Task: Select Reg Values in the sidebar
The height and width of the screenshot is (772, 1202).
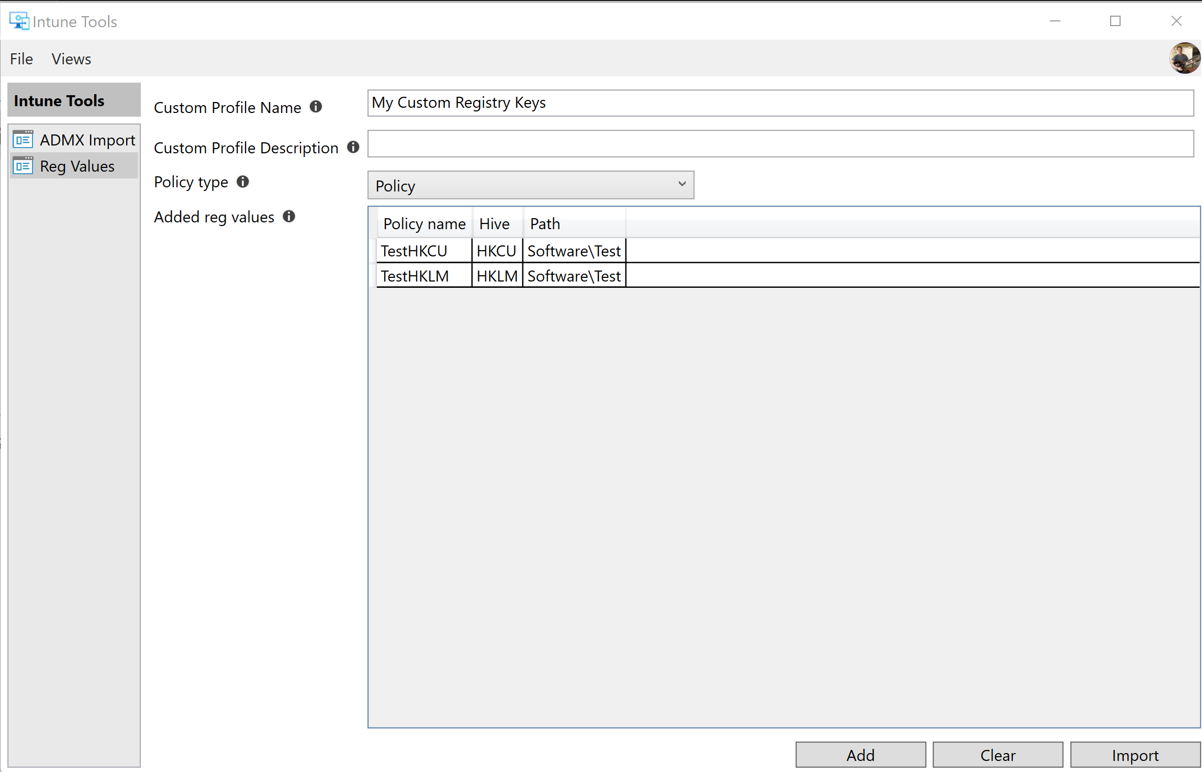Action: click(x=75, y=166)
